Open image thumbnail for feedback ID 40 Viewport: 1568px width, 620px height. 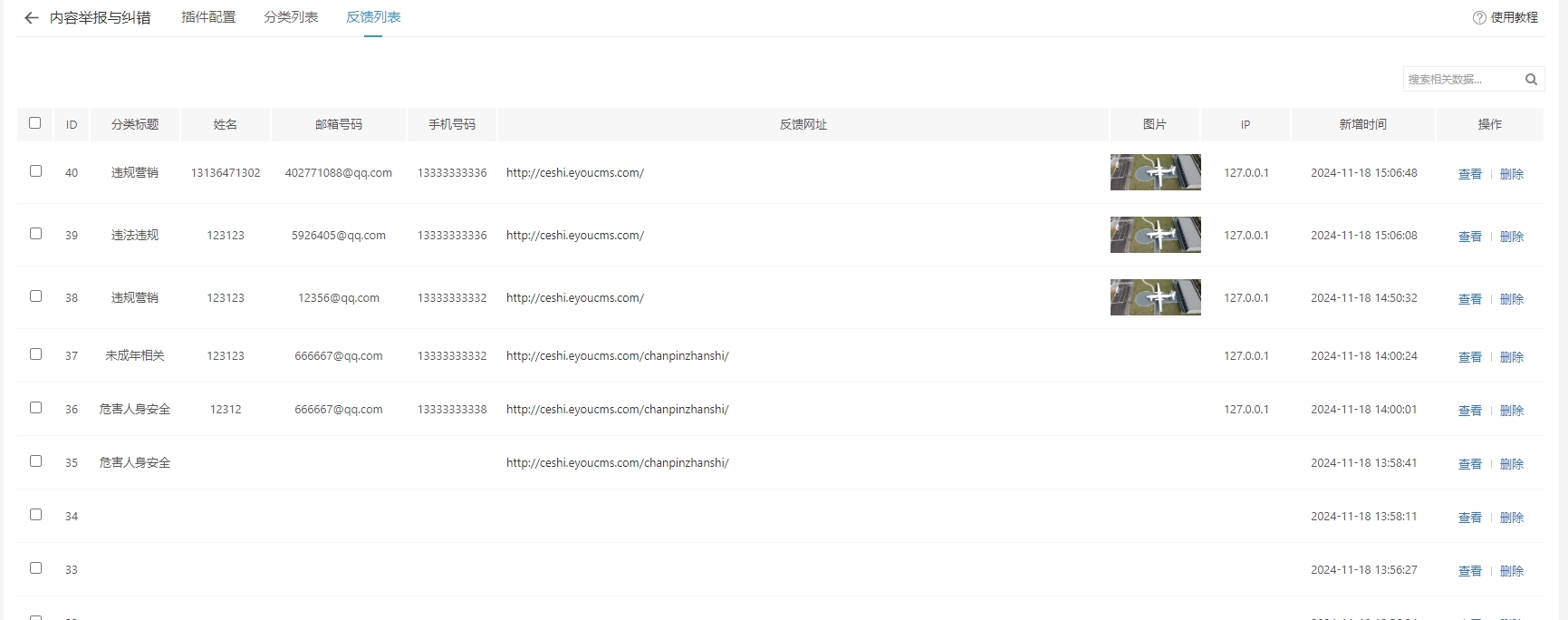(1155, 172)
